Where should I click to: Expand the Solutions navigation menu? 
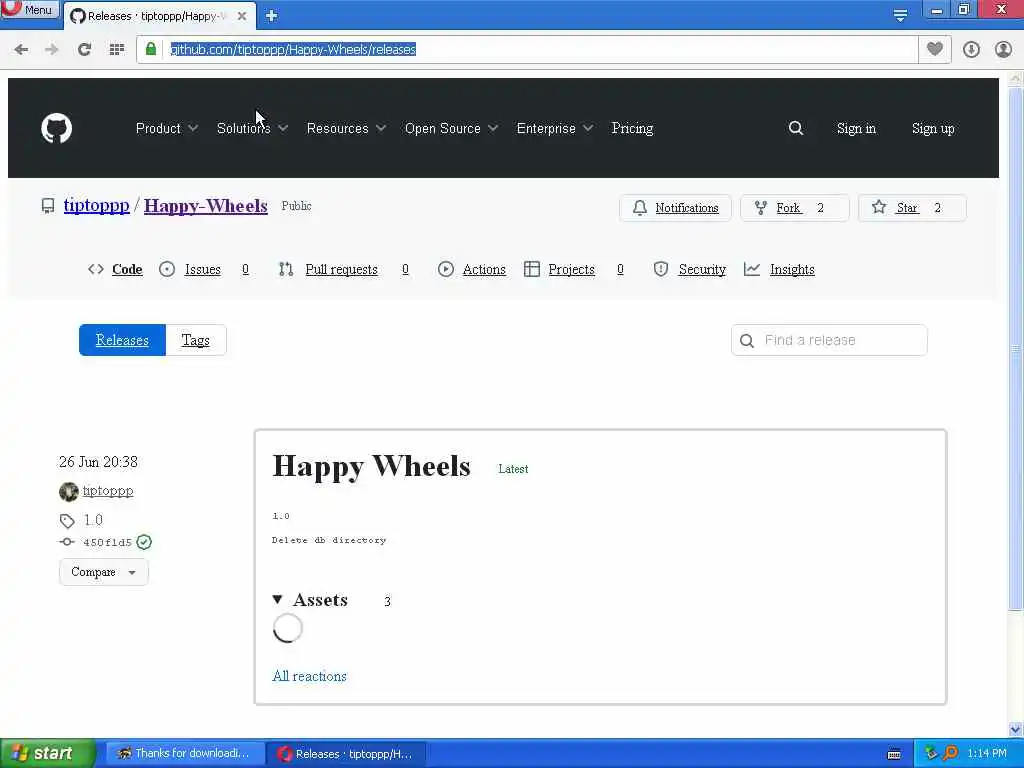pyautogui.click(x=252, y=129)
